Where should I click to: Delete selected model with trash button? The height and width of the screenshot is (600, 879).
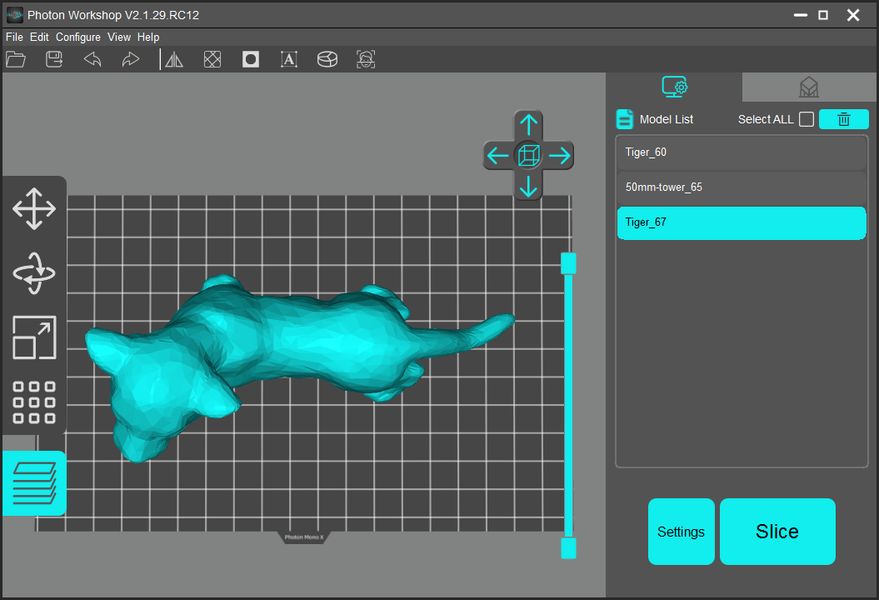click(x=843, y=119)
